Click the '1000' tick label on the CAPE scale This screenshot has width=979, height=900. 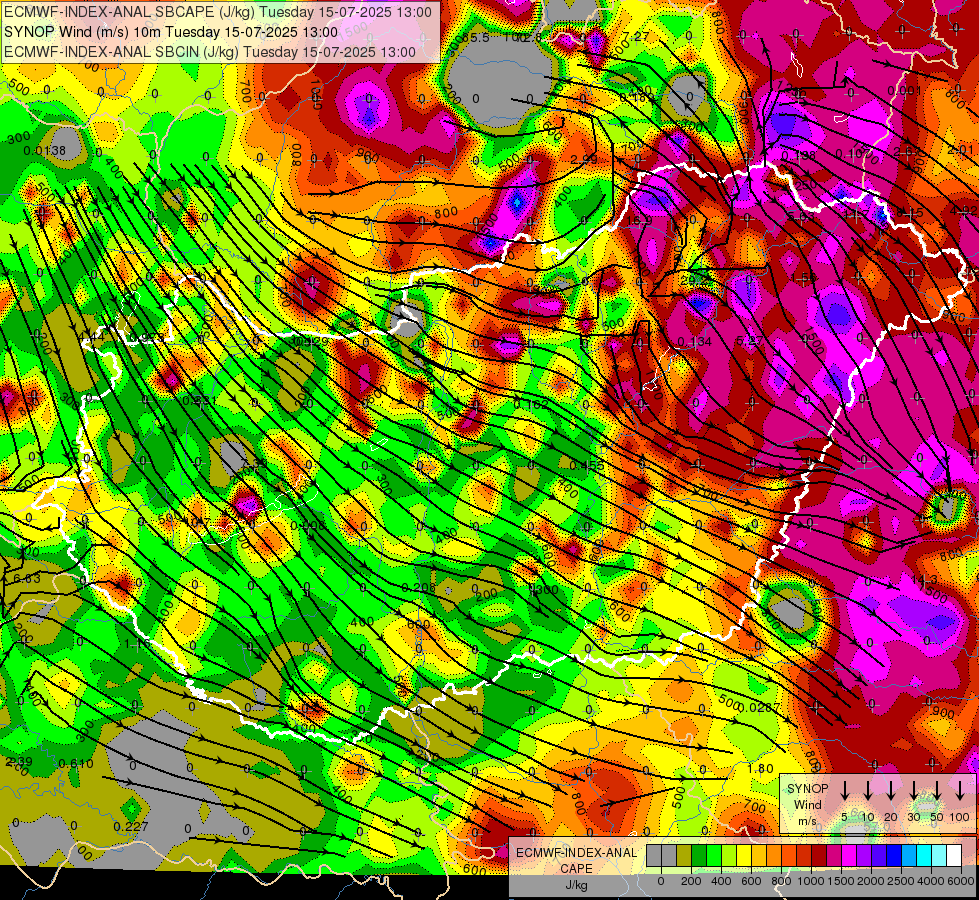[x=811, y=881]
